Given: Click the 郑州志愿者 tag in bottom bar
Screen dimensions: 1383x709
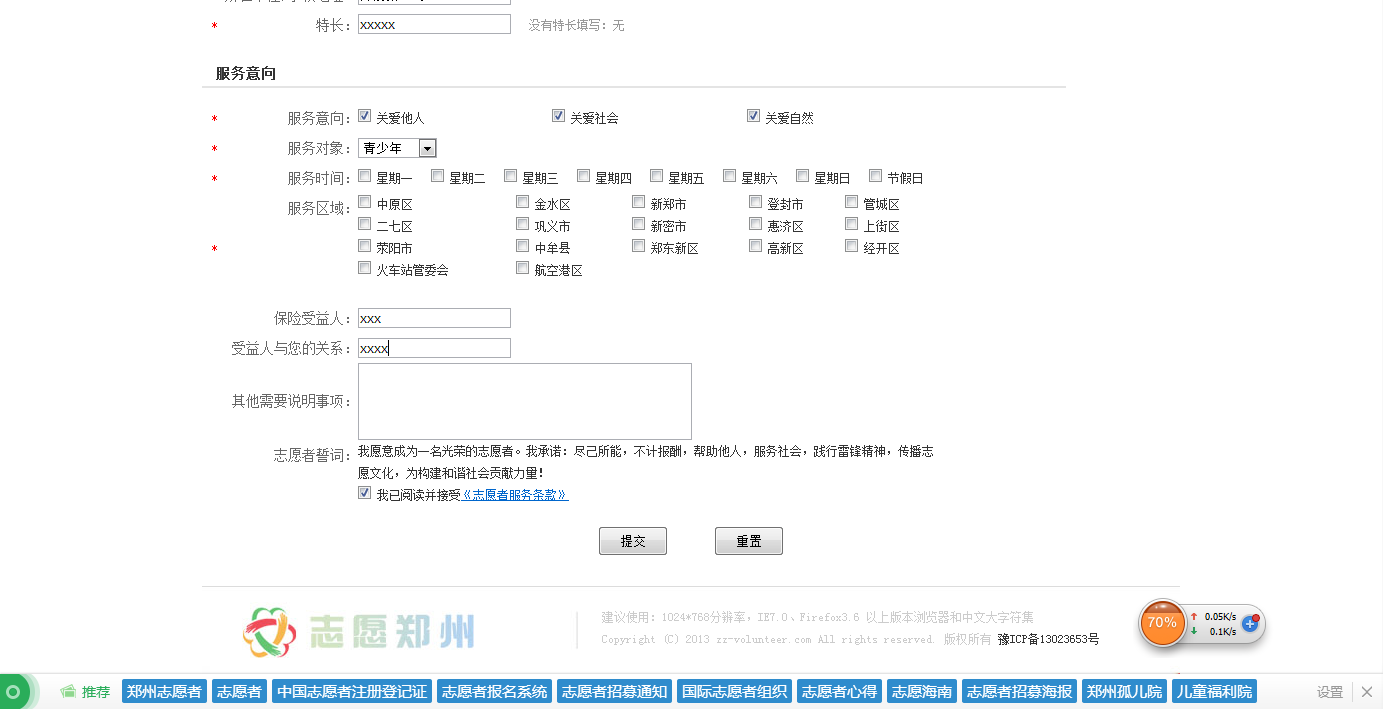Looking at the screenshot, I should tap(164, 692).
